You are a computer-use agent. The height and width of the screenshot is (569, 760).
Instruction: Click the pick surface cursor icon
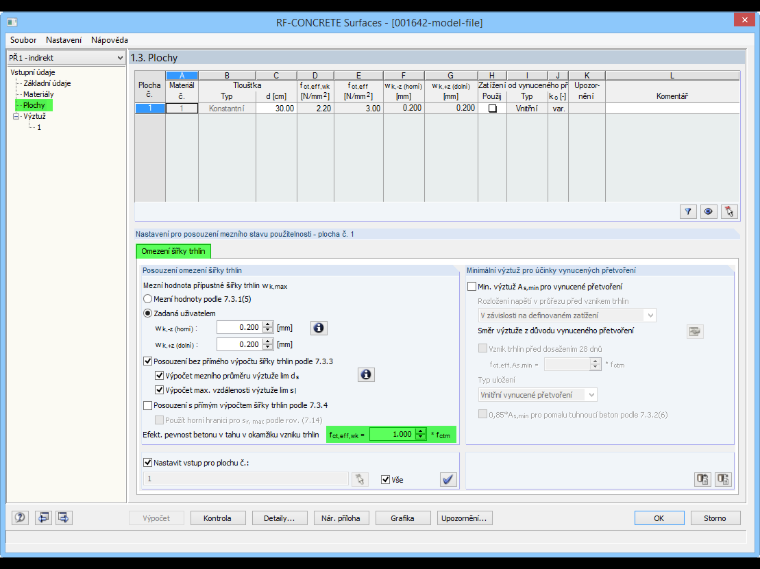click(x=360, y=480)
